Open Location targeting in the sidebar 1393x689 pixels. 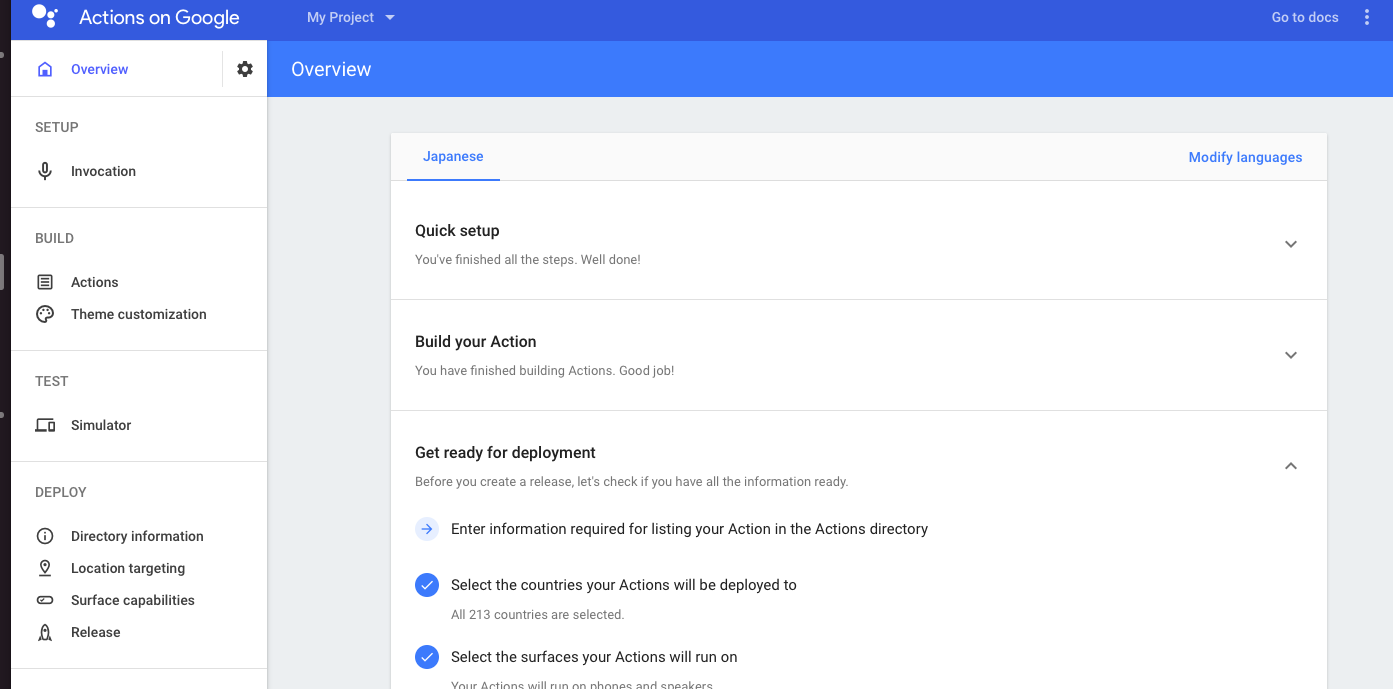[x=128, y=568]
